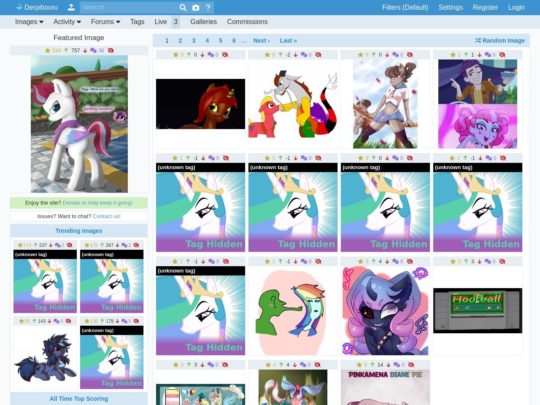
Task: Click the Next page link
Action: click(261, 41)
